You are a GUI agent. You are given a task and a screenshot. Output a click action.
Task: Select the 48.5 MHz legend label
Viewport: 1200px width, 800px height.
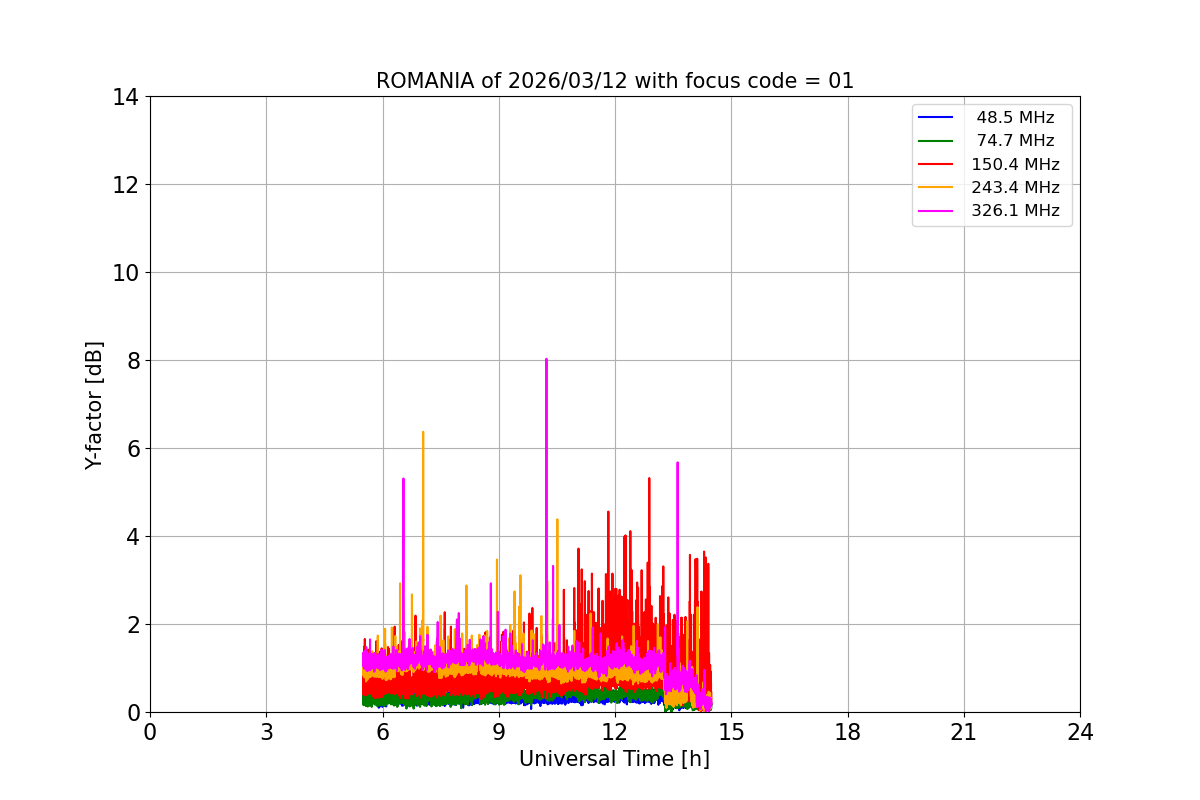(x=1015, y=117)
